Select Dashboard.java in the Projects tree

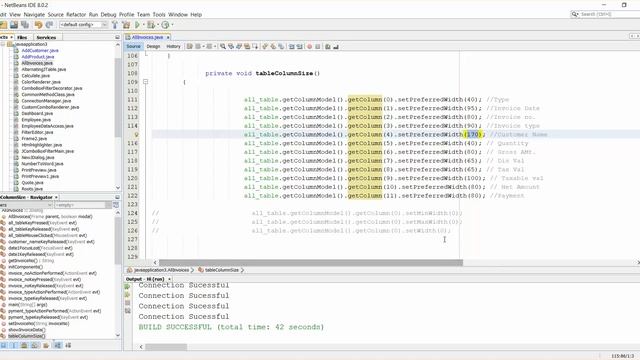click(x=37, y=113)
